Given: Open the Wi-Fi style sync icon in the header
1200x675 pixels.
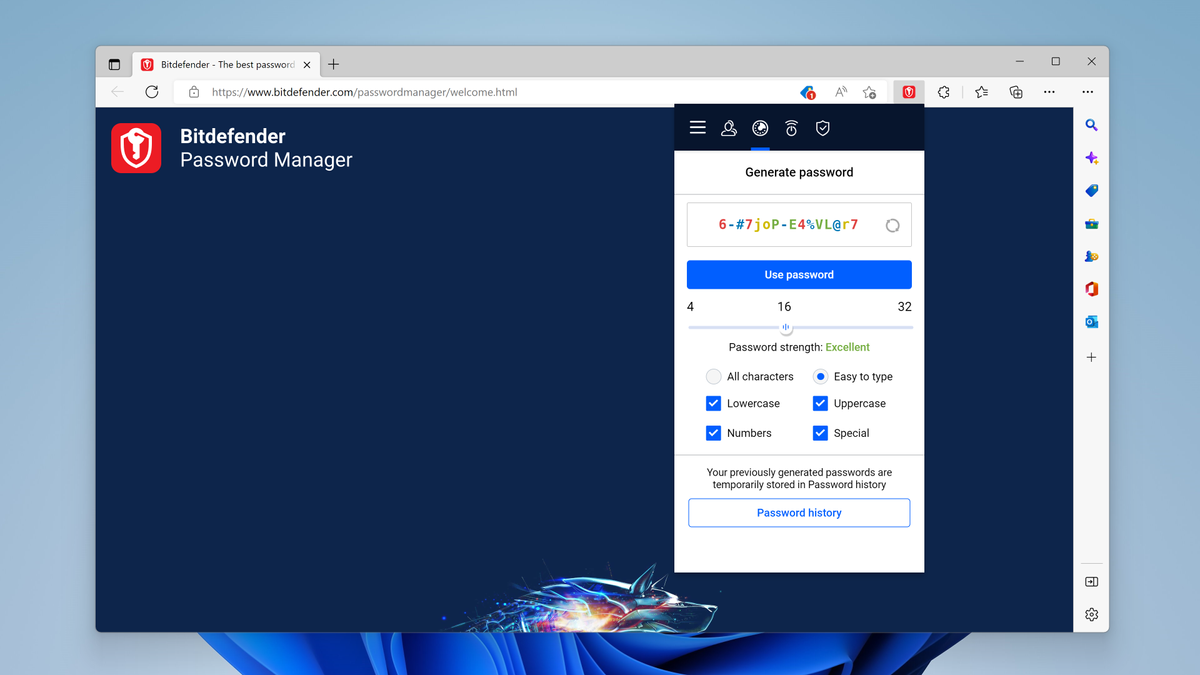Looking at the screenshot, I should pos(791,128).
